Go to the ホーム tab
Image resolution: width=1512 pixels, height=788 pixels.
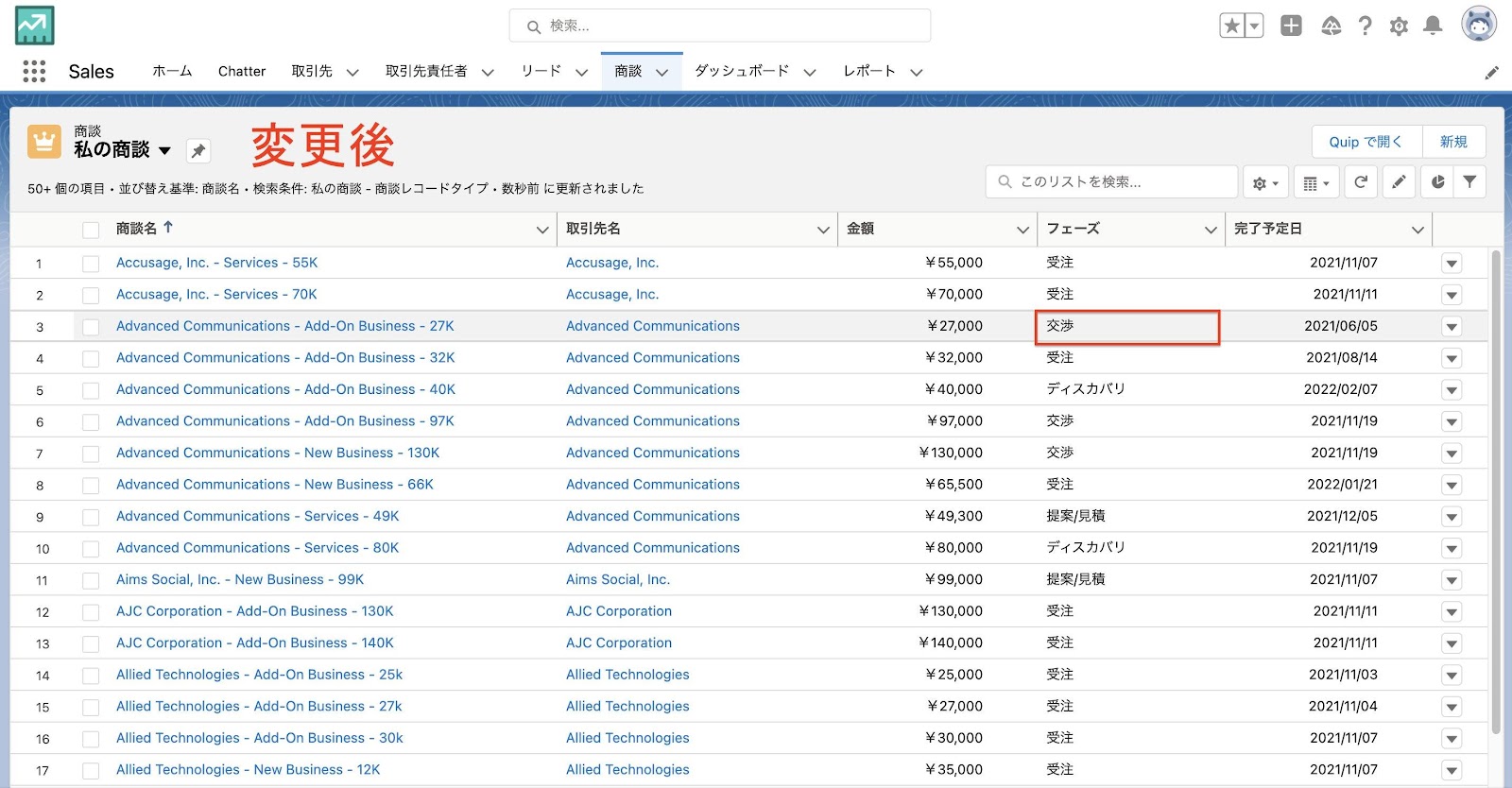[172, 71]
